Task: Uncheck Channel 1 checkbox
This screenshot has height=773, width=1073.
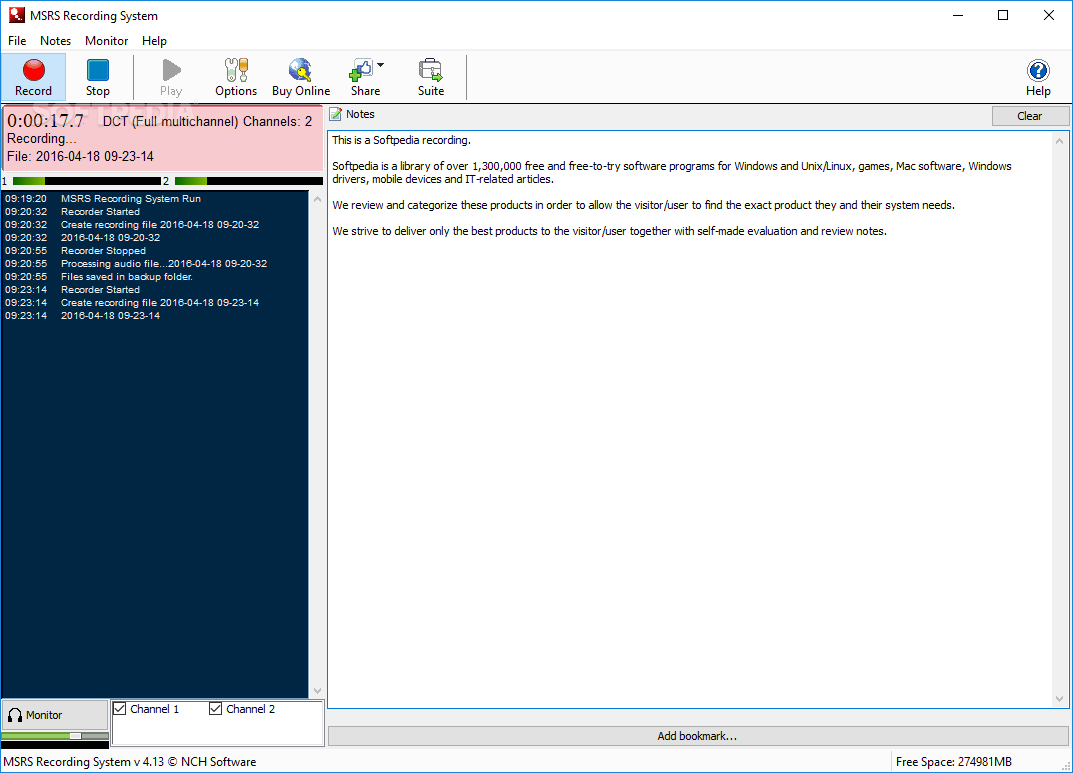Action: [120, 709]
